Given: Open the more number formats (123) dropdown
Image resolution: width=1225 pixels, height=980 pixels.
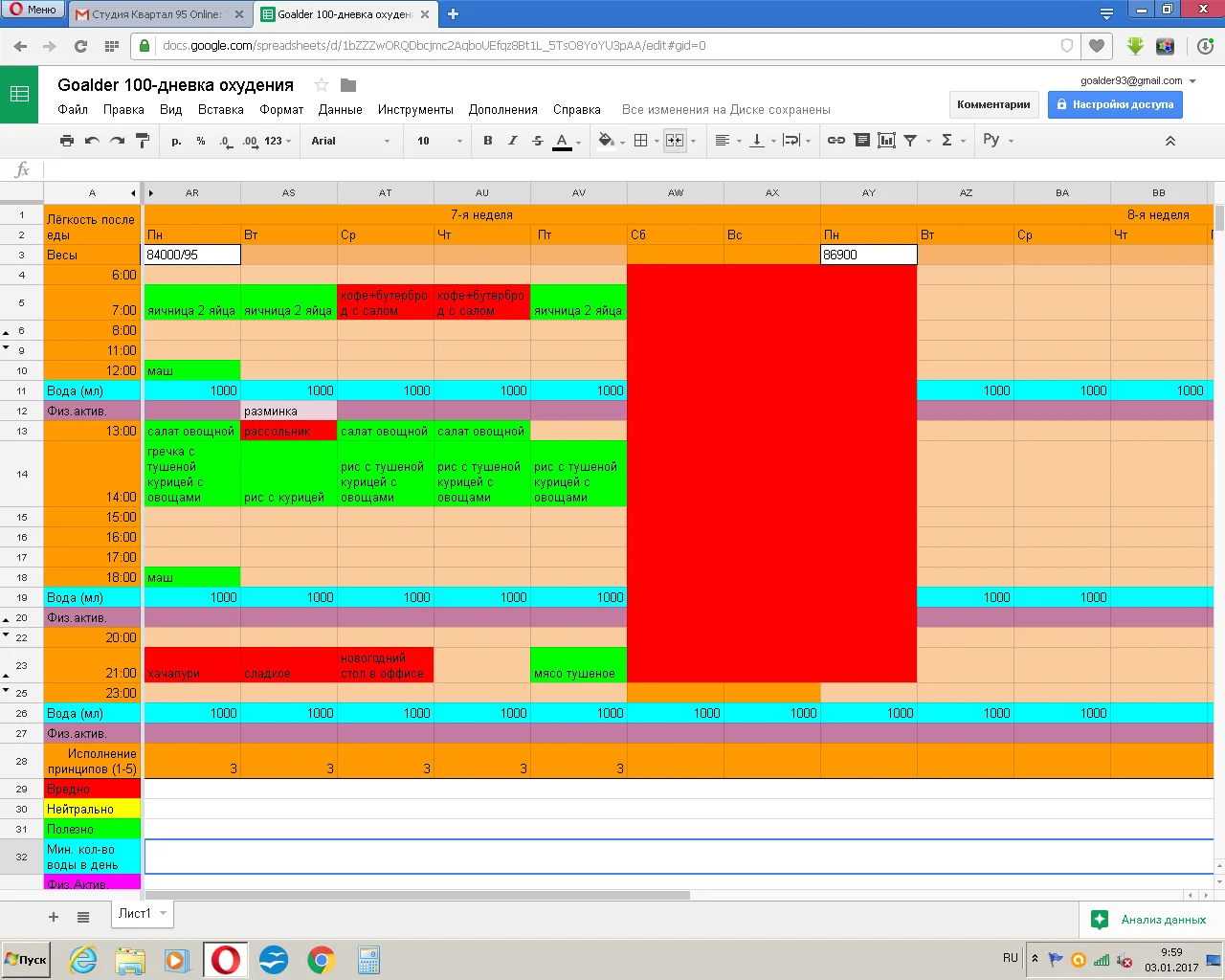Looking at the screenshot, I should (x=278, y=141).
